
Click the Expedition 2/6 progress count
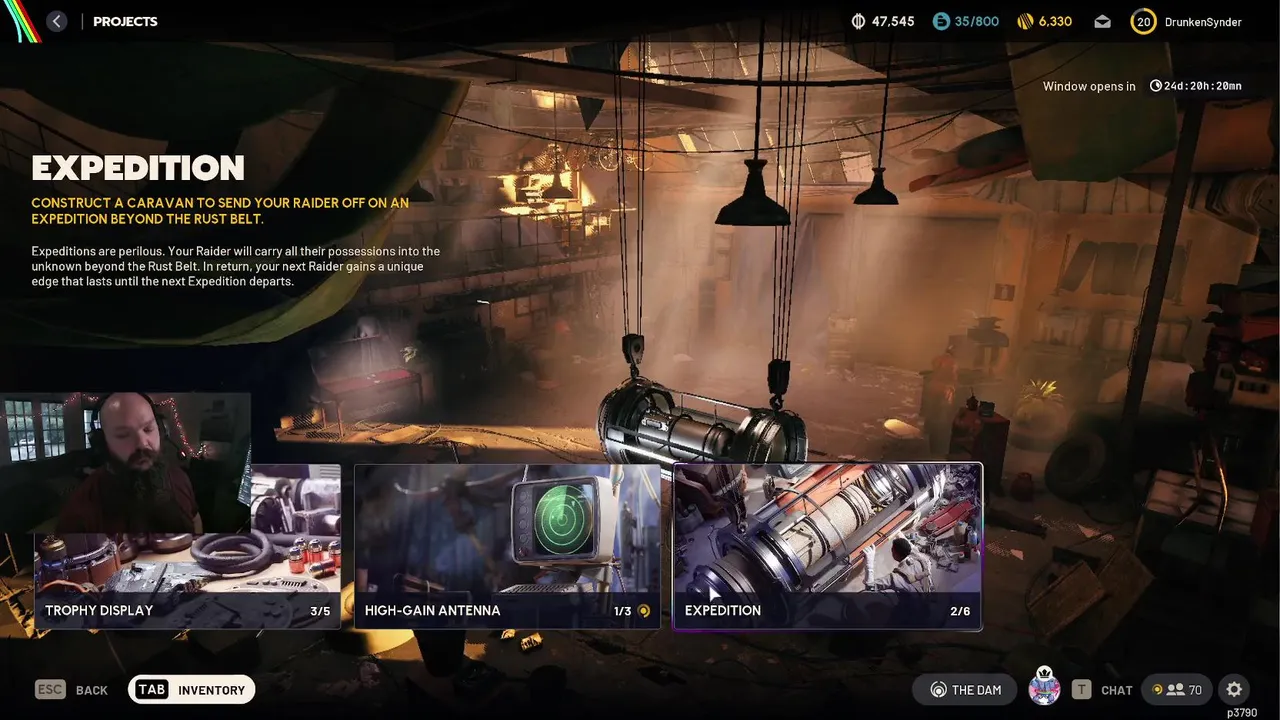click(960, 611)
